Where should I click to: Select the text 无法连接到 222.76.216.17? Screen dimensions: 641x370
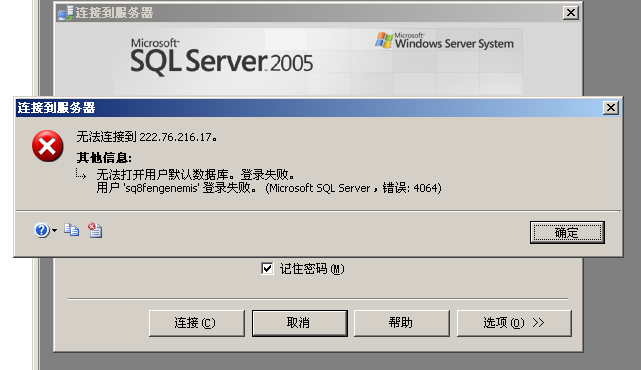[x=147, y=137]
